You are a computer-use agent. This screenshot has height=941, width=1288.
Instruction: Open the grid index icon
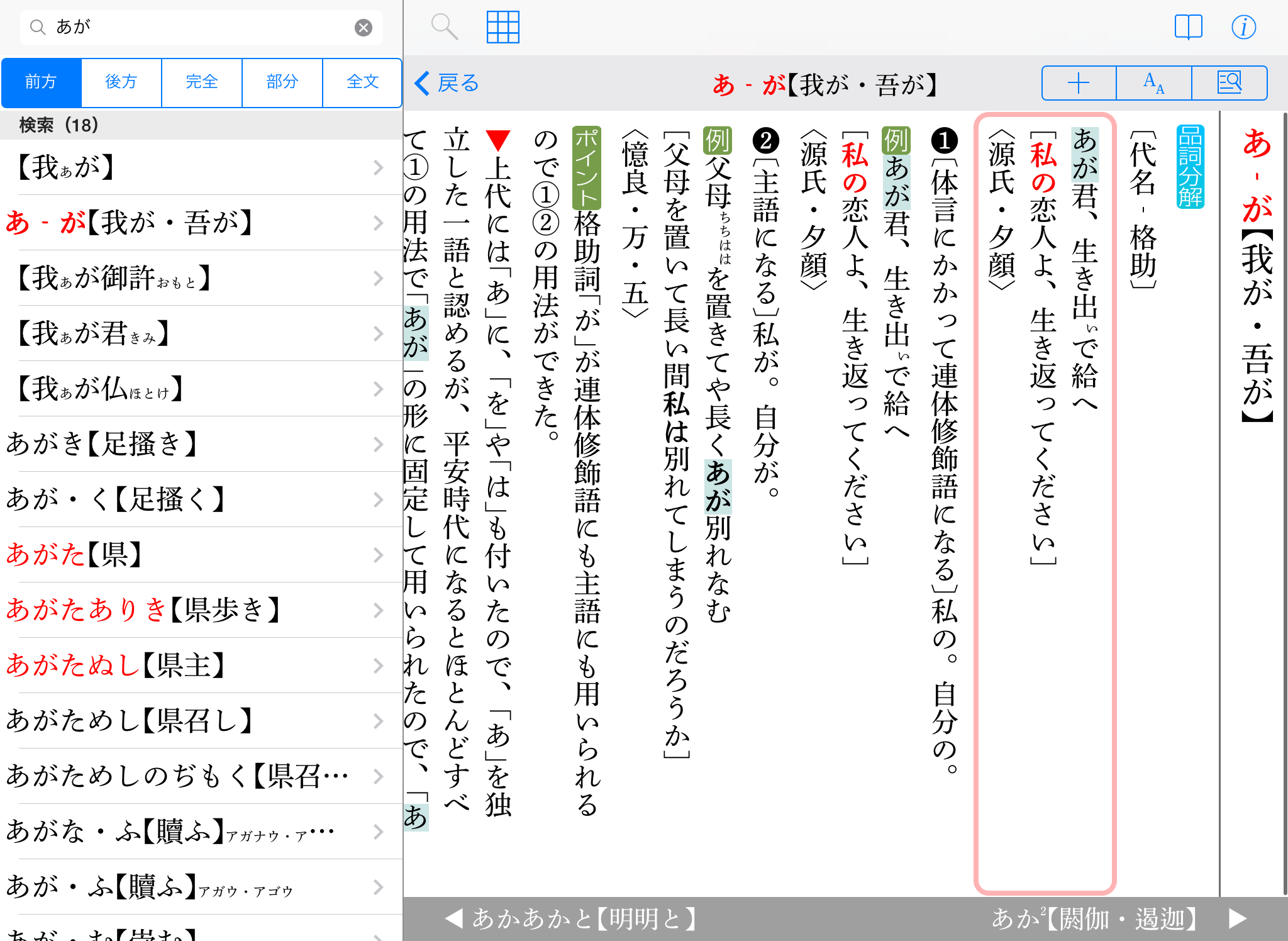pyautogui.click(x=502, y=28)
